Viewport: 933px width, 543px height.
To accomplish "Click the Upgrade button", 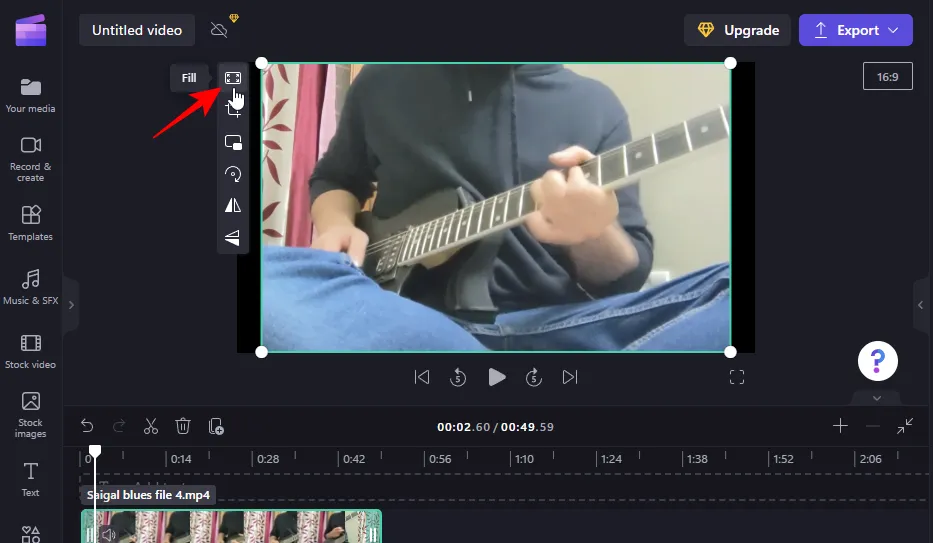I will click(737, 30).
